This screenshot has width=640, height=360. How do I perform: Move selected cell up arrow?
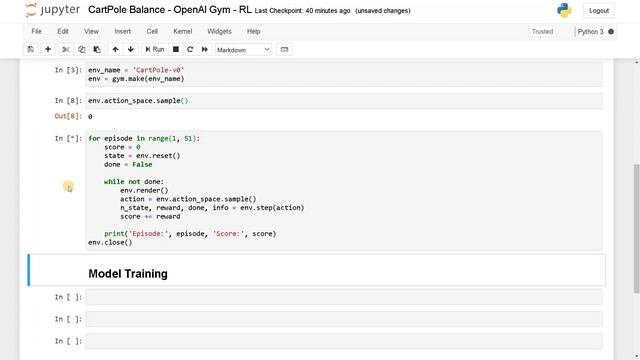pos(116,49)
